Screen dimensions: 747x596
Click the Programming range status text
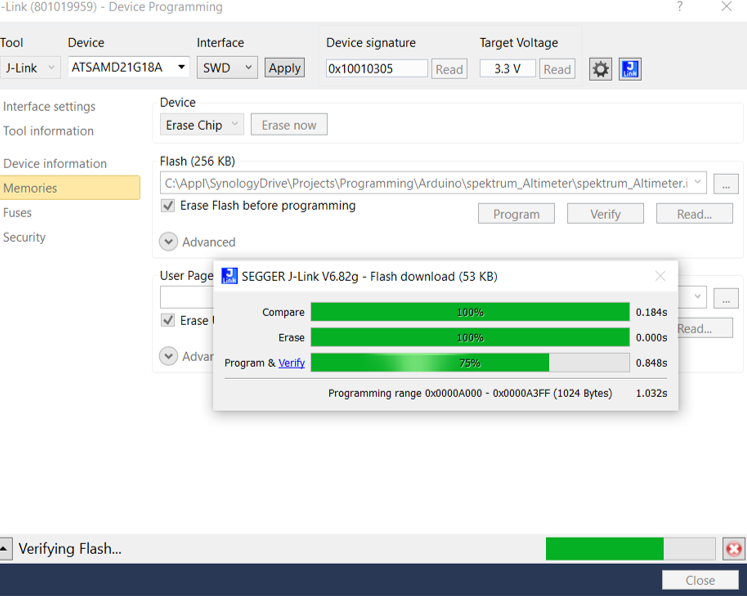pyautogui.click(x=470, y=393)
